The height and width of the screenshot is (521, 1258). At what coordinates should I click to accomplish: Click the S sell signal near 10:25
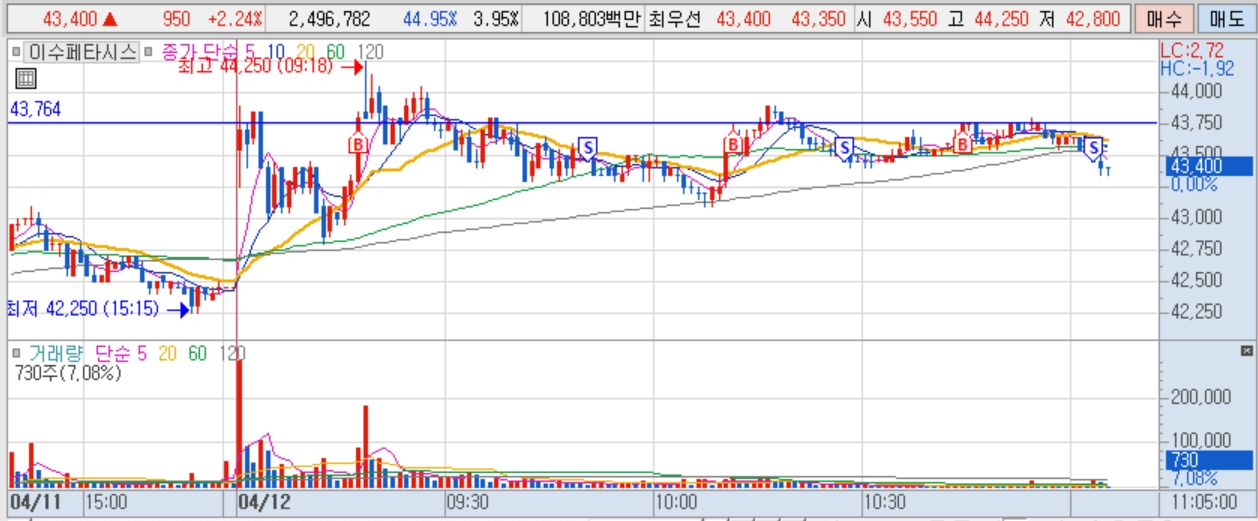pyautogui.click(x=844, y=147)
